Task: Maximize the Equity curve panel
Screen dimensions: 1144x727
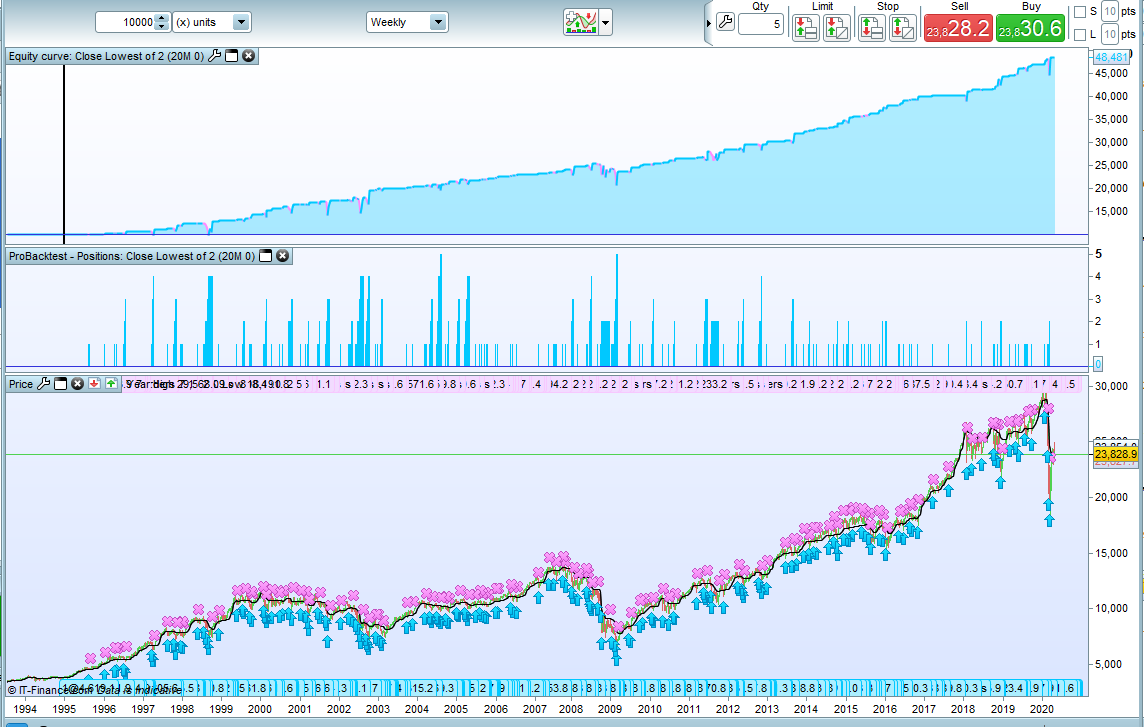Action: click(x=232, y=56)
